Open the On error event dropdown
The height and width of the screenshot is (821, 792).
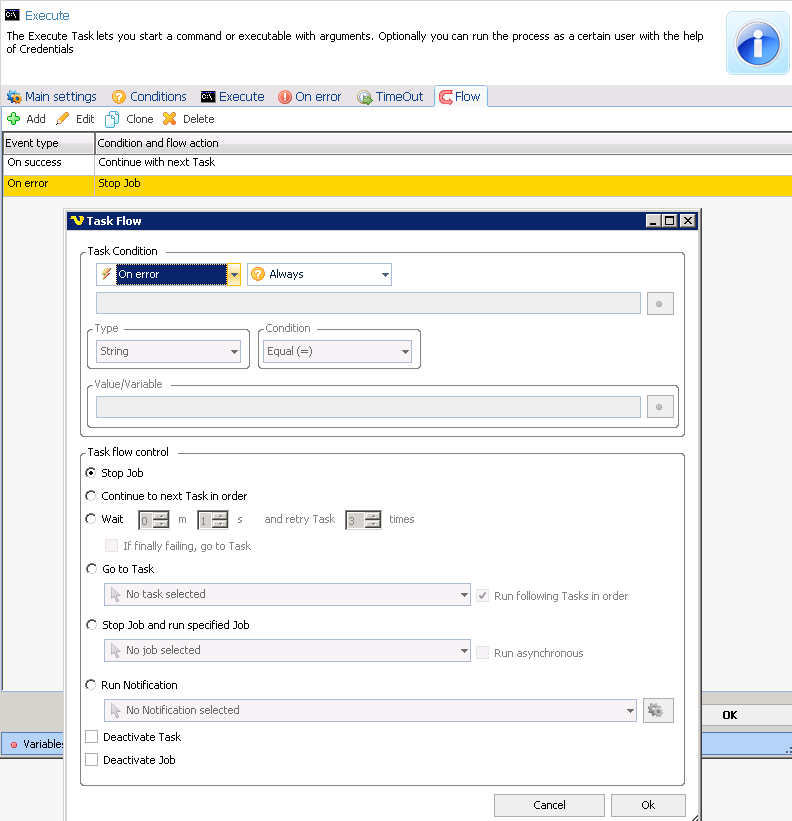click(x=234, y=274)
